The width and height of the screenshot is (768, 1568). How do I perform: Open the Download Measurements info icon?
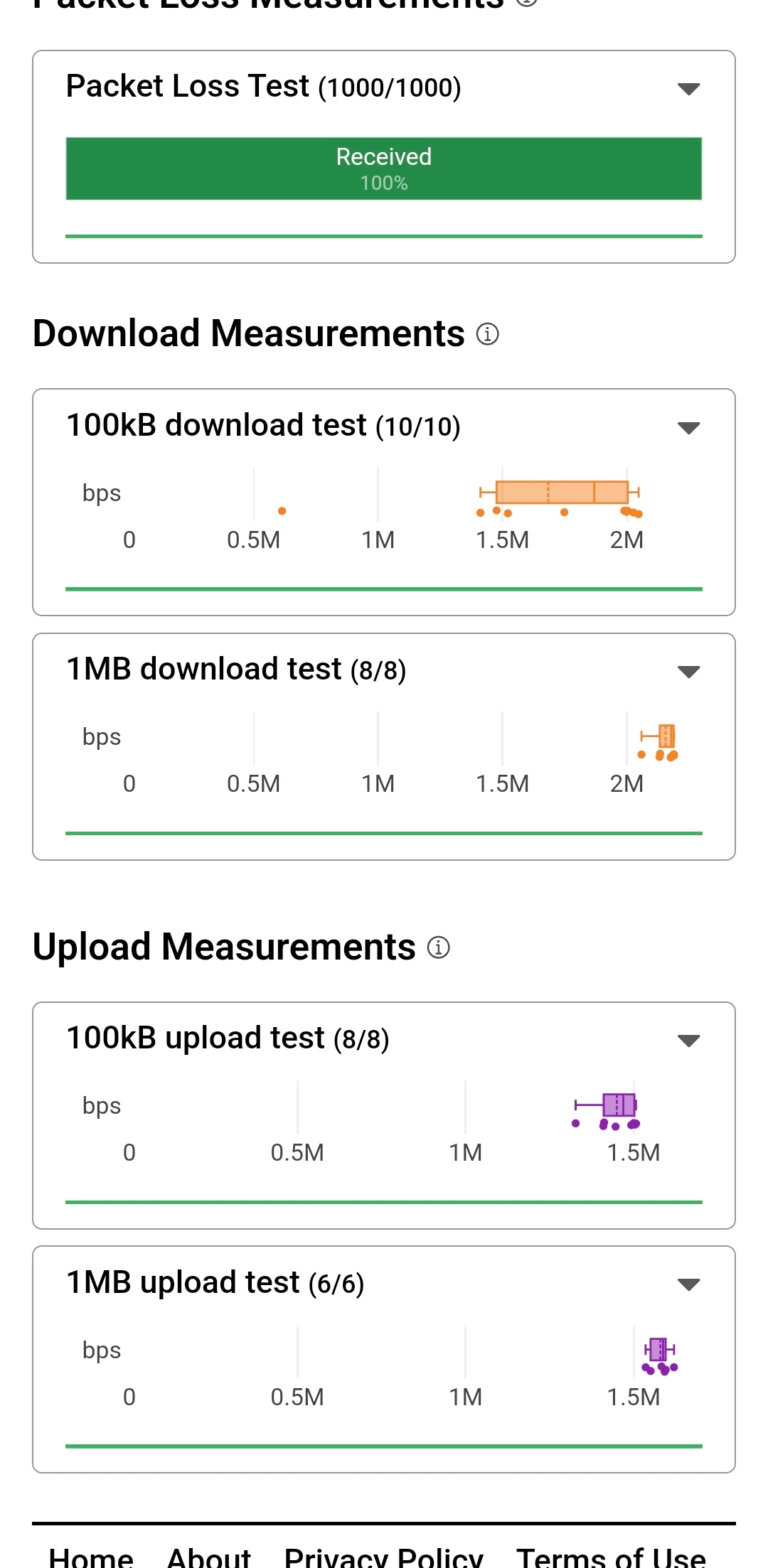(487, 333)
